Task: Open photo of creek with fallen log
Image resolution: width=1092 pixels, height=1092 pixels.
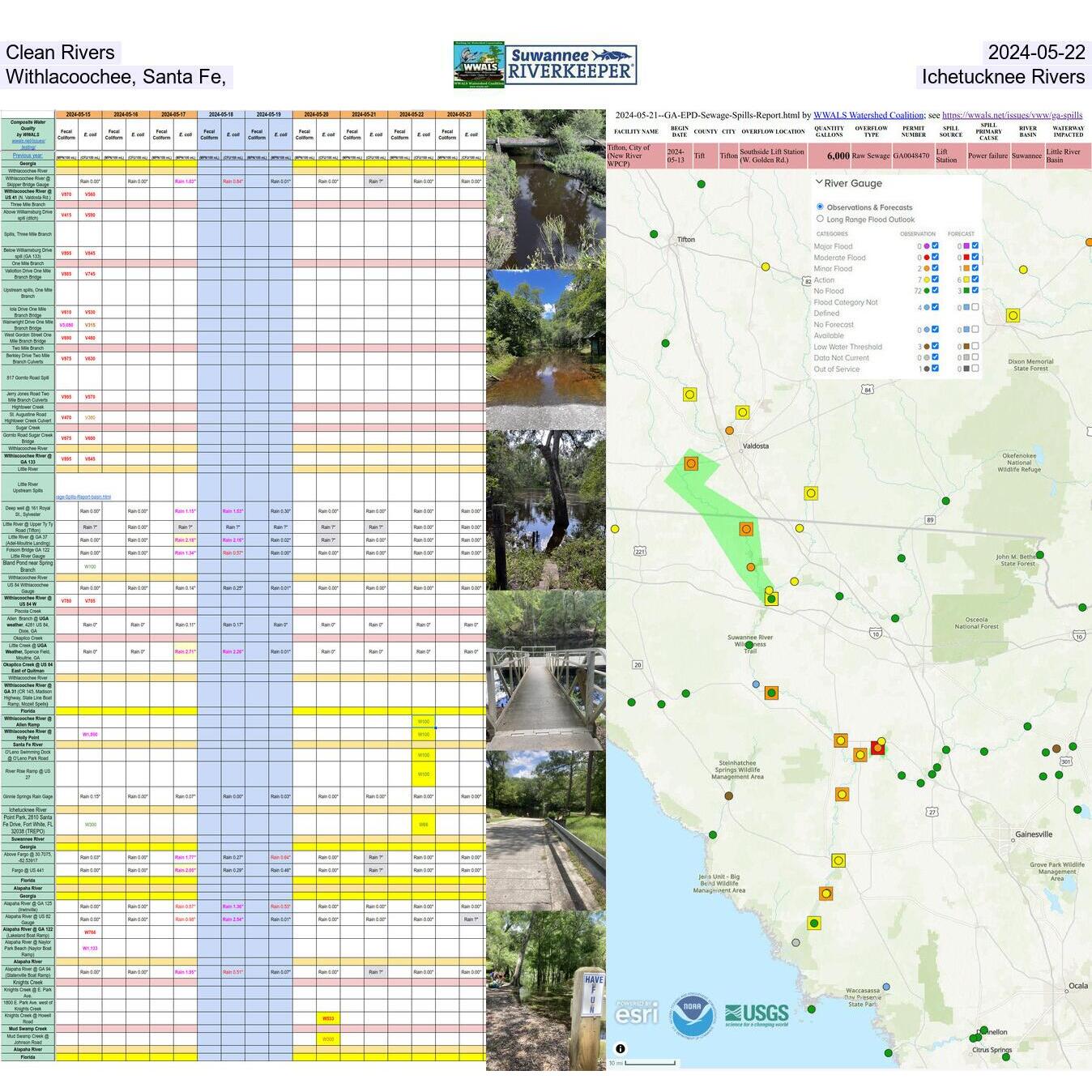Action: point(546,190)
